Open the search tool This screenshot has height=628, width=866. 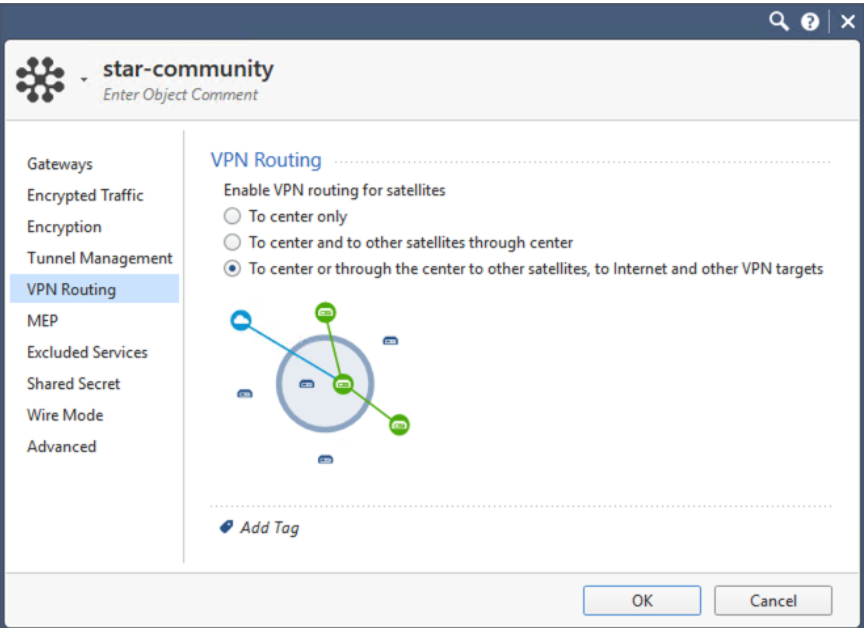[x=779, y=20]
